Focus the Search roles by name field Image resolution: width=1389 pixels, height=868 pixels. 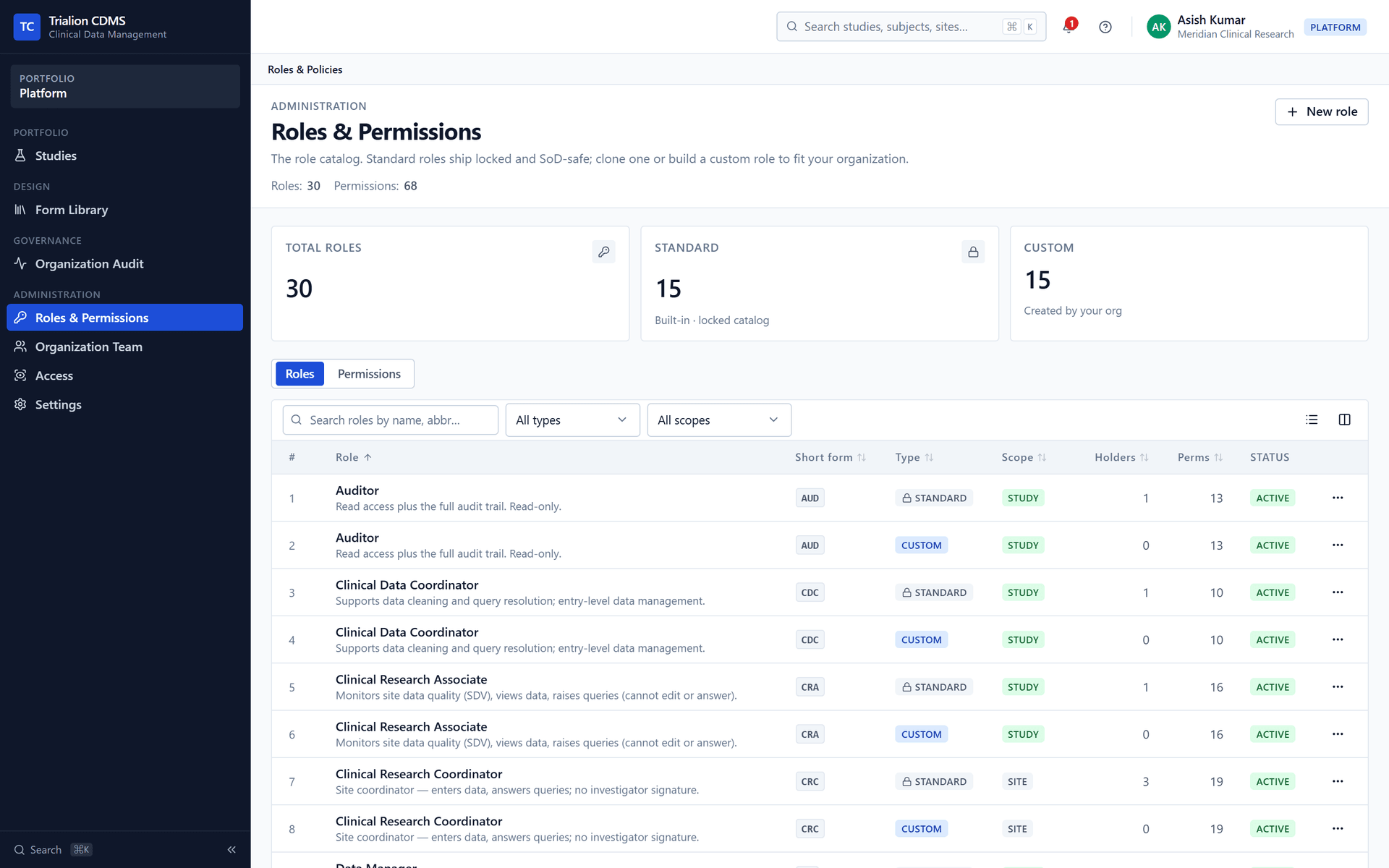click(x=391, y=420)
